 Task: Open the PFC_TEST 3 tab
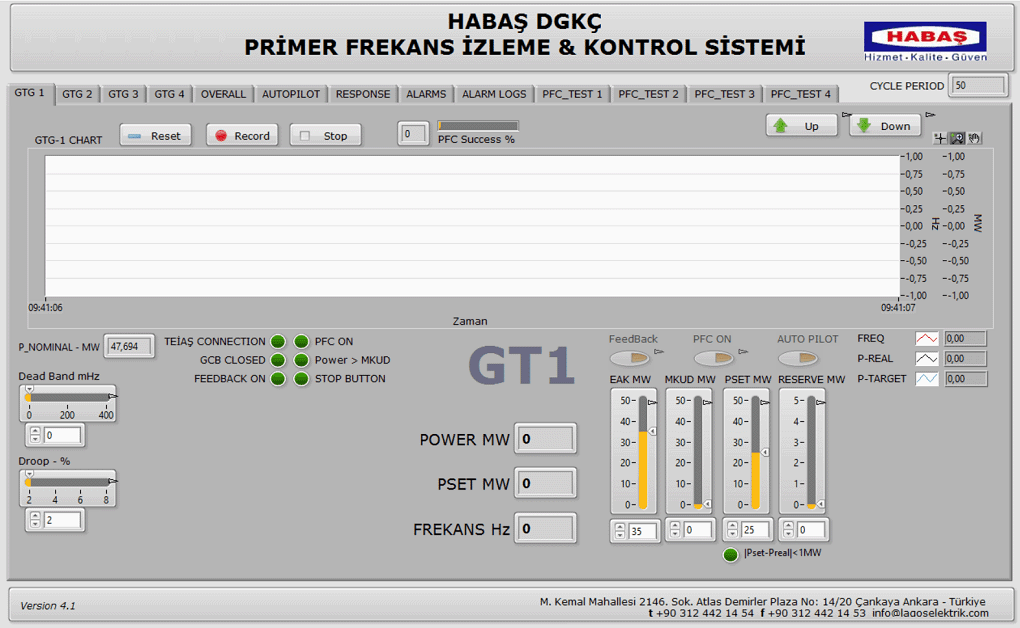tap(724, 94)
